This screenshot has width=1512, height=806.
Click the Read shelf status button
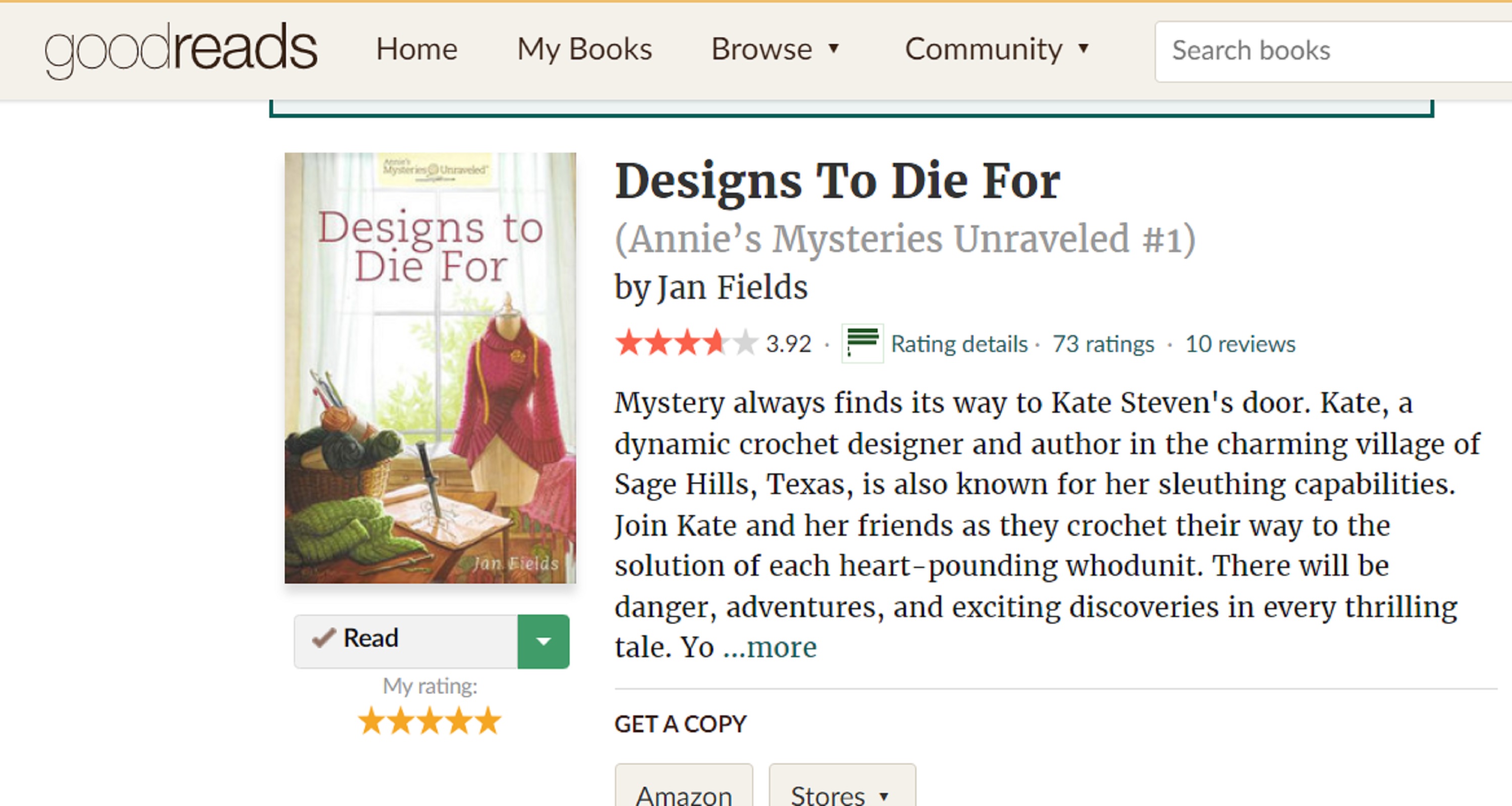coord(405,641)
